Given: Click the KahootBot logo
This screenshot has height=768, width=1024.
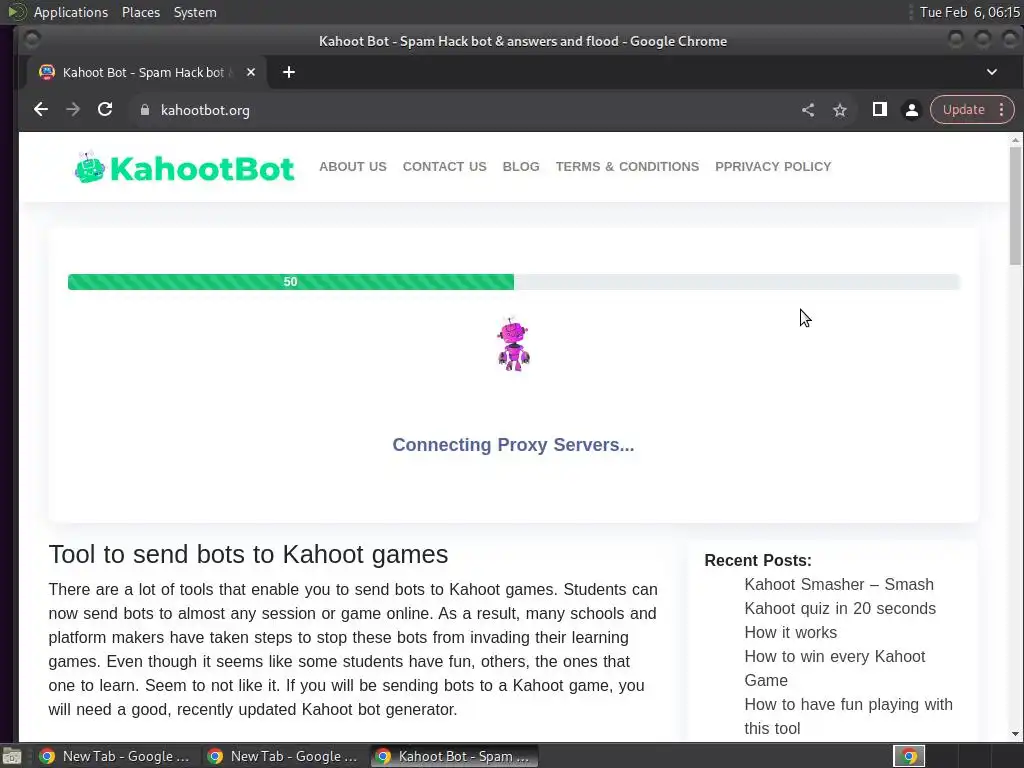Looking at the screenshot, I should coord(184,168).
